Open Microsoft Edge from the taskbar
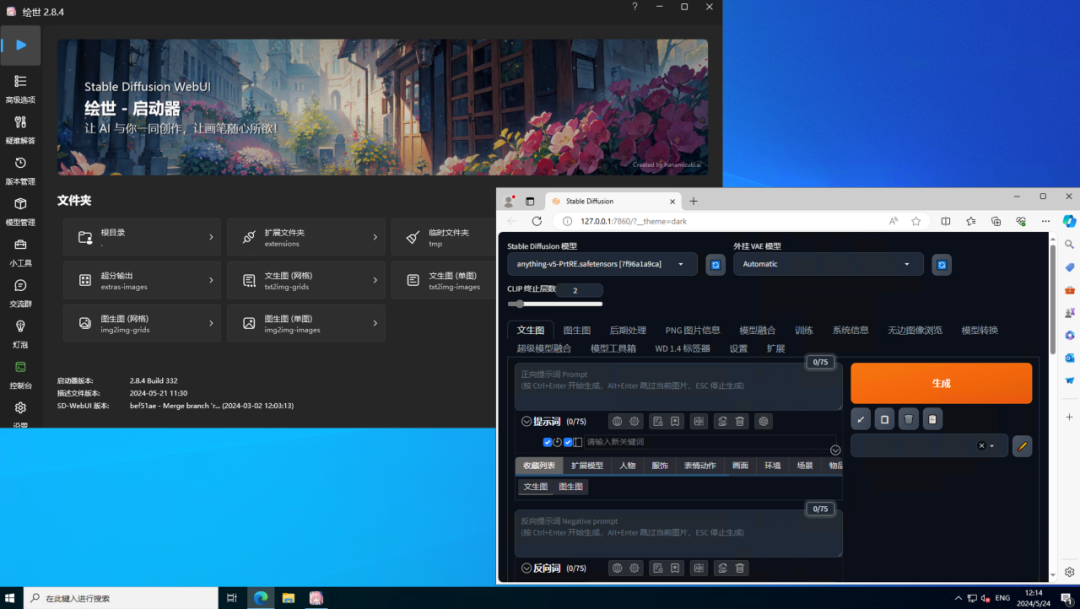1080x609 pixels. point(260,598)
